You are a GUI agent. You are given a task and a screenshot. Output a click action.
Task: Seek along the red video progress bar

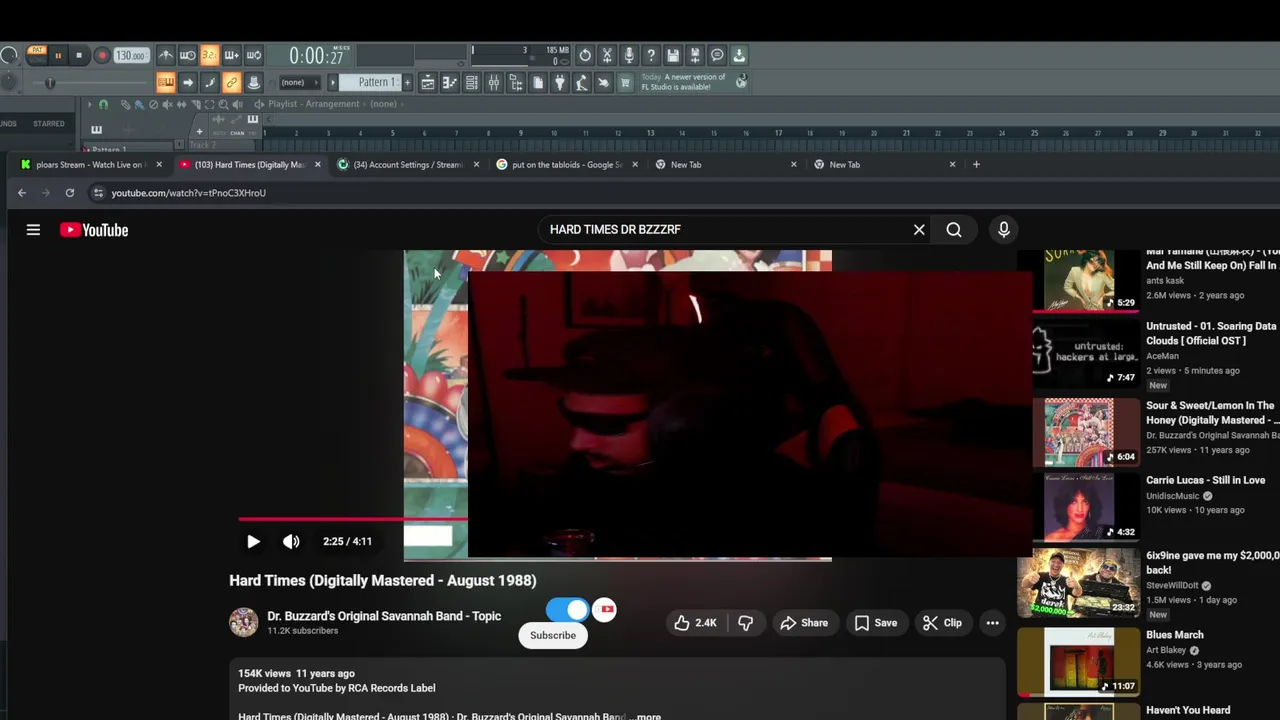click(x=352, y=519)
